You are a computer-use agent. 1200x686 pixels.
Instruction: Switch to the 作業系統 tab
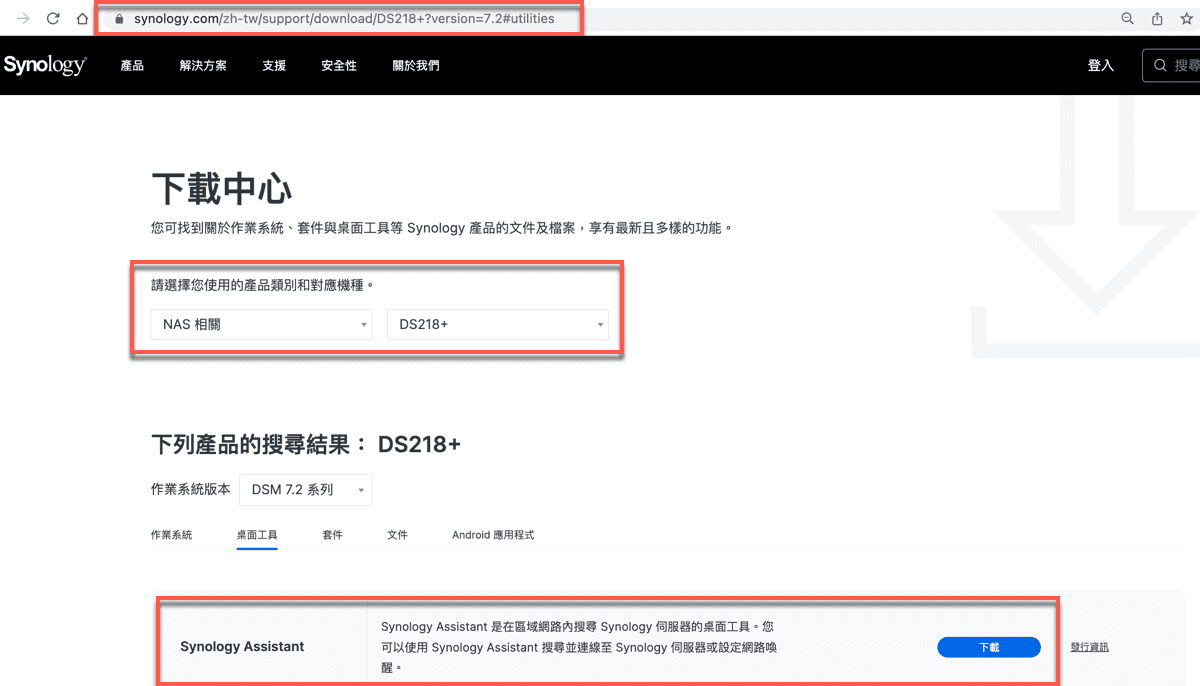(x=171, y=535)
